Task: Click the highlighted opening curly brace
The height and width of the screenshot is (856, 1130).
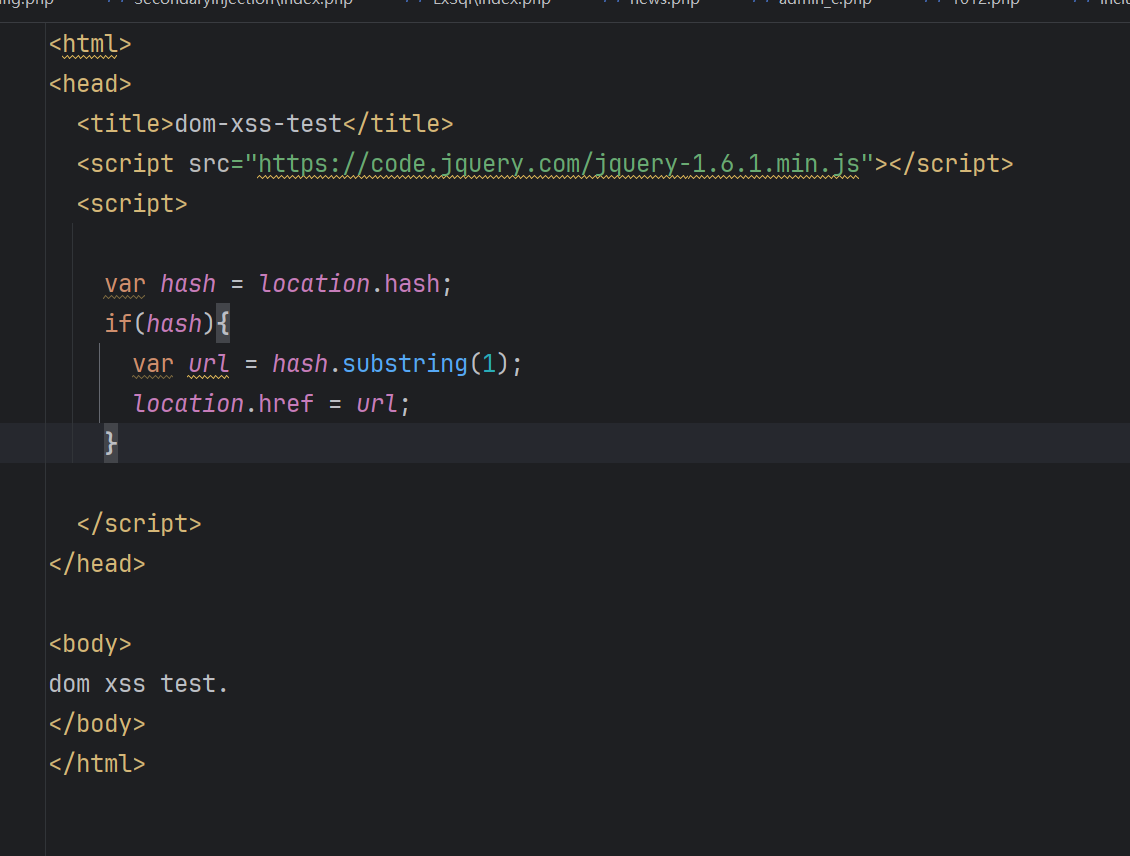Action: [x=223, y=324]
